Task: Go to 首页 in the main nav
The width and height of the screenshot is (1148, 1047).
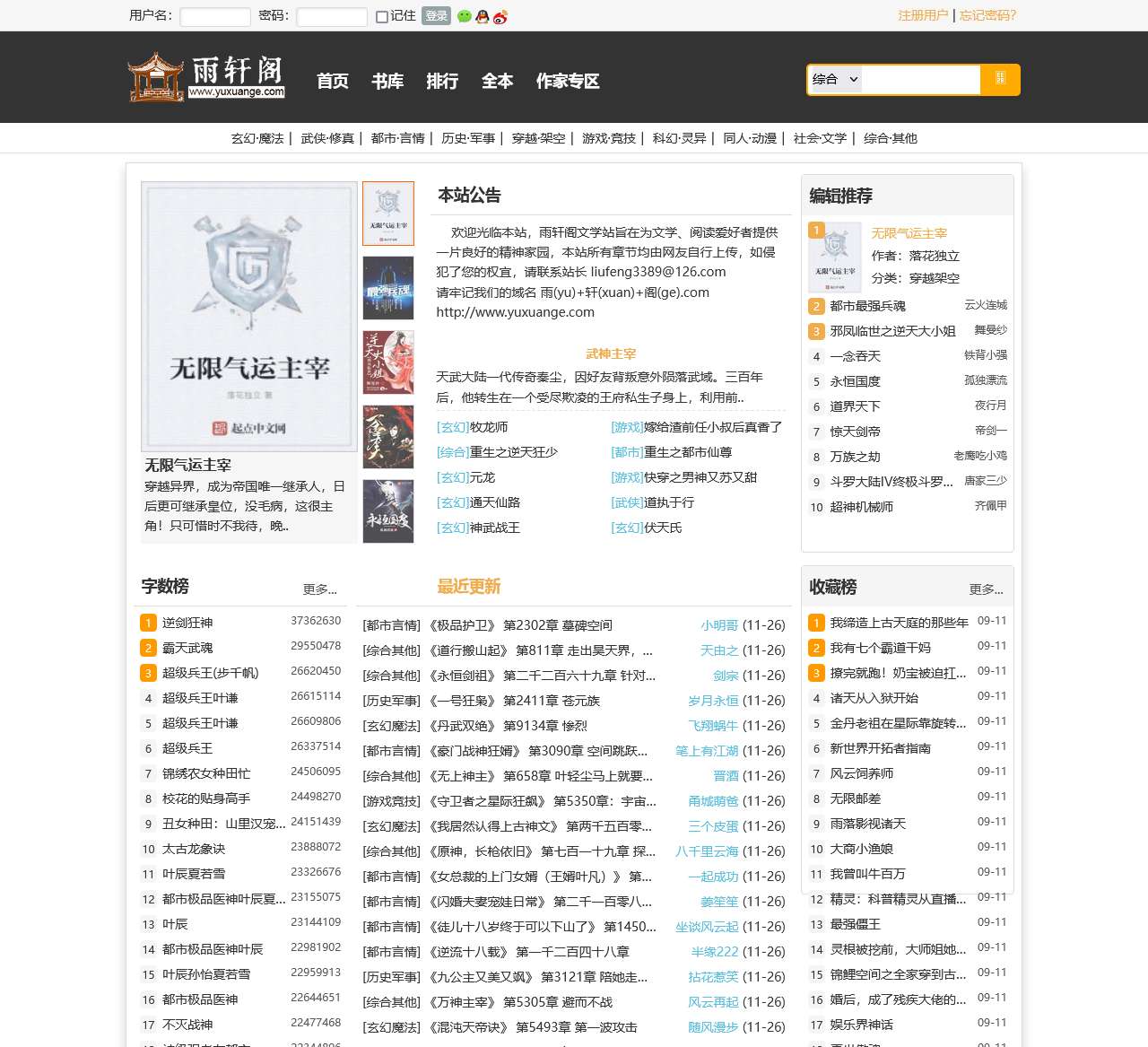Action: 333,81
